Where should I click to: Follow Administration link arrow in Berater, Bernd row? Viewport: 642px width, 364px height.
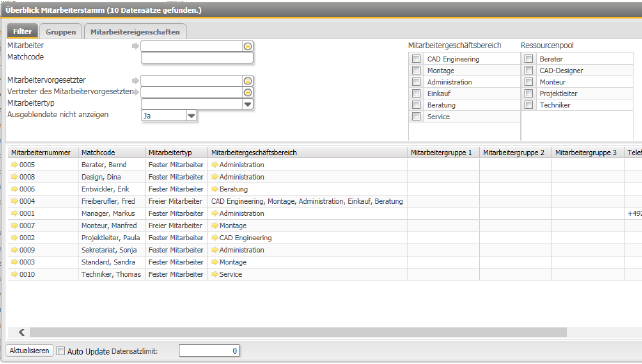click(215, 165)
